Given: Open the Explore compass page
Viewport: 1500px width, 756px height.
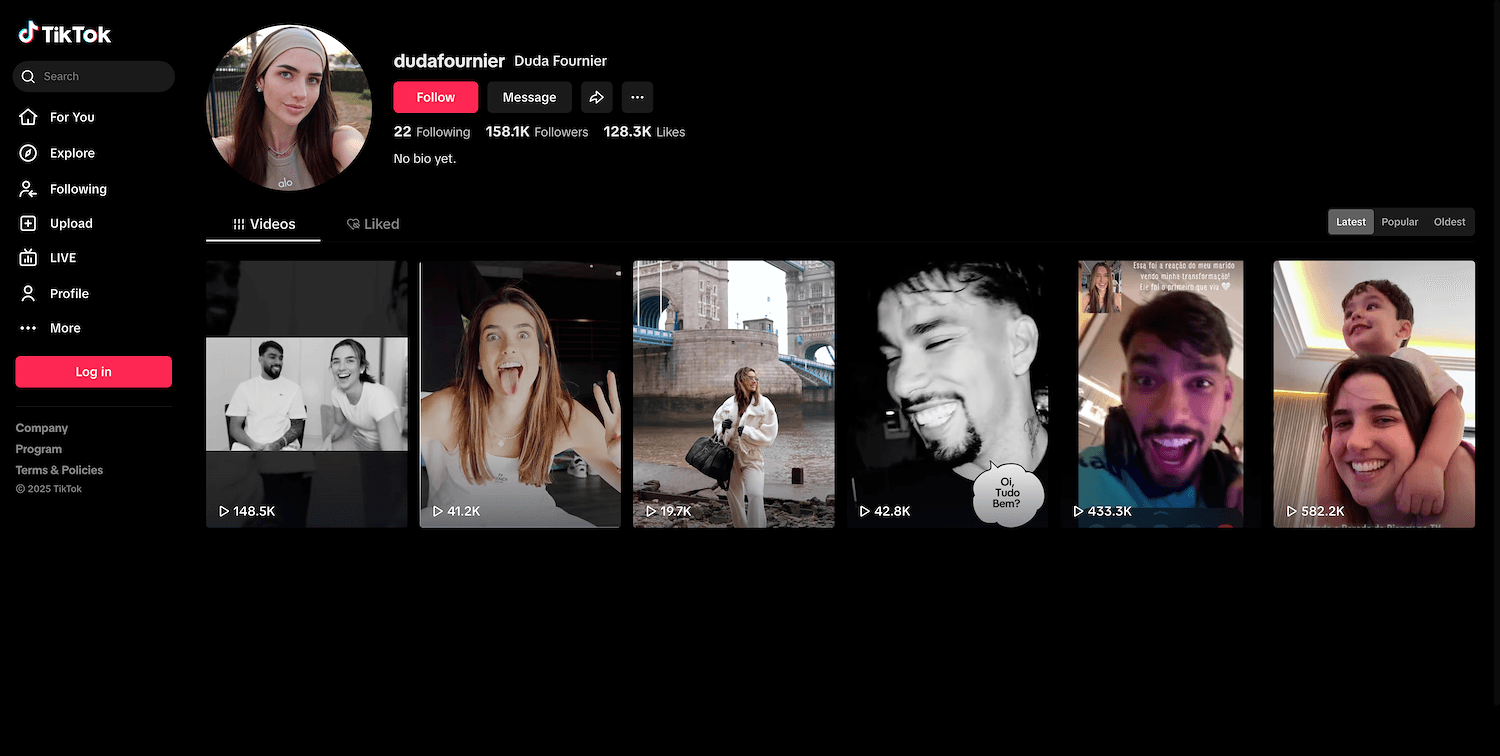Looking at the screenshot, I should 72,153.
